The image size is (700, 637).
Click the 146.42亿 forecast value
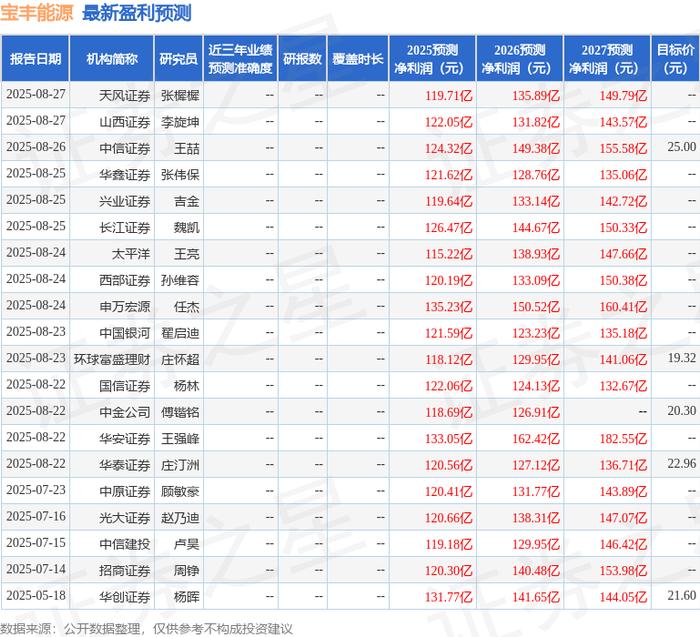pos(623,544)
